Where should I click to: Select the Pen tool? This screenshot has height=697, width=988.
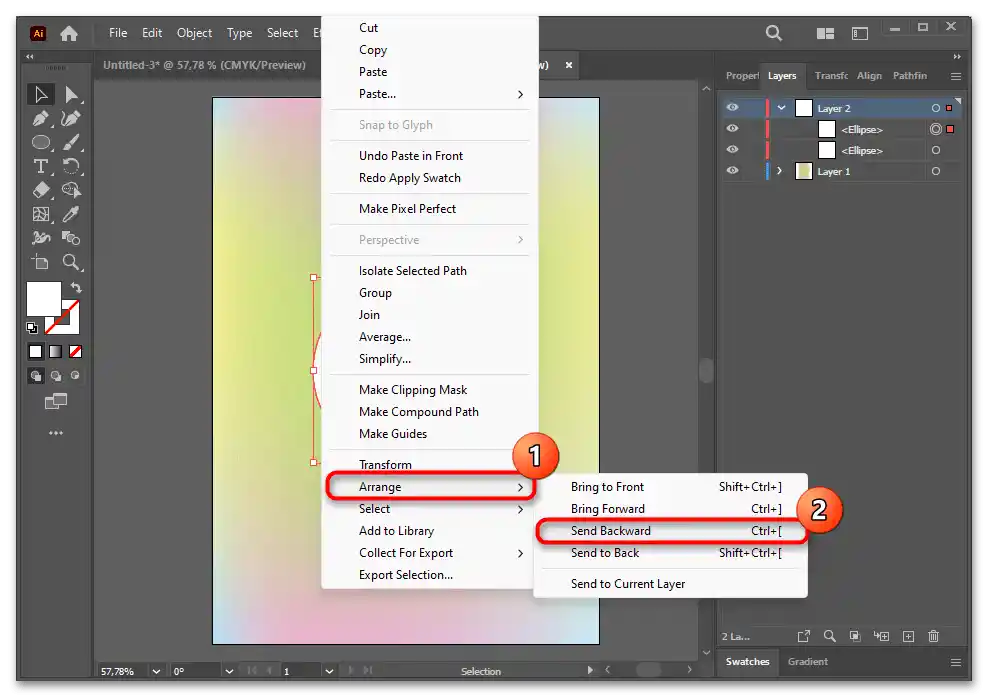click(41, 118)
